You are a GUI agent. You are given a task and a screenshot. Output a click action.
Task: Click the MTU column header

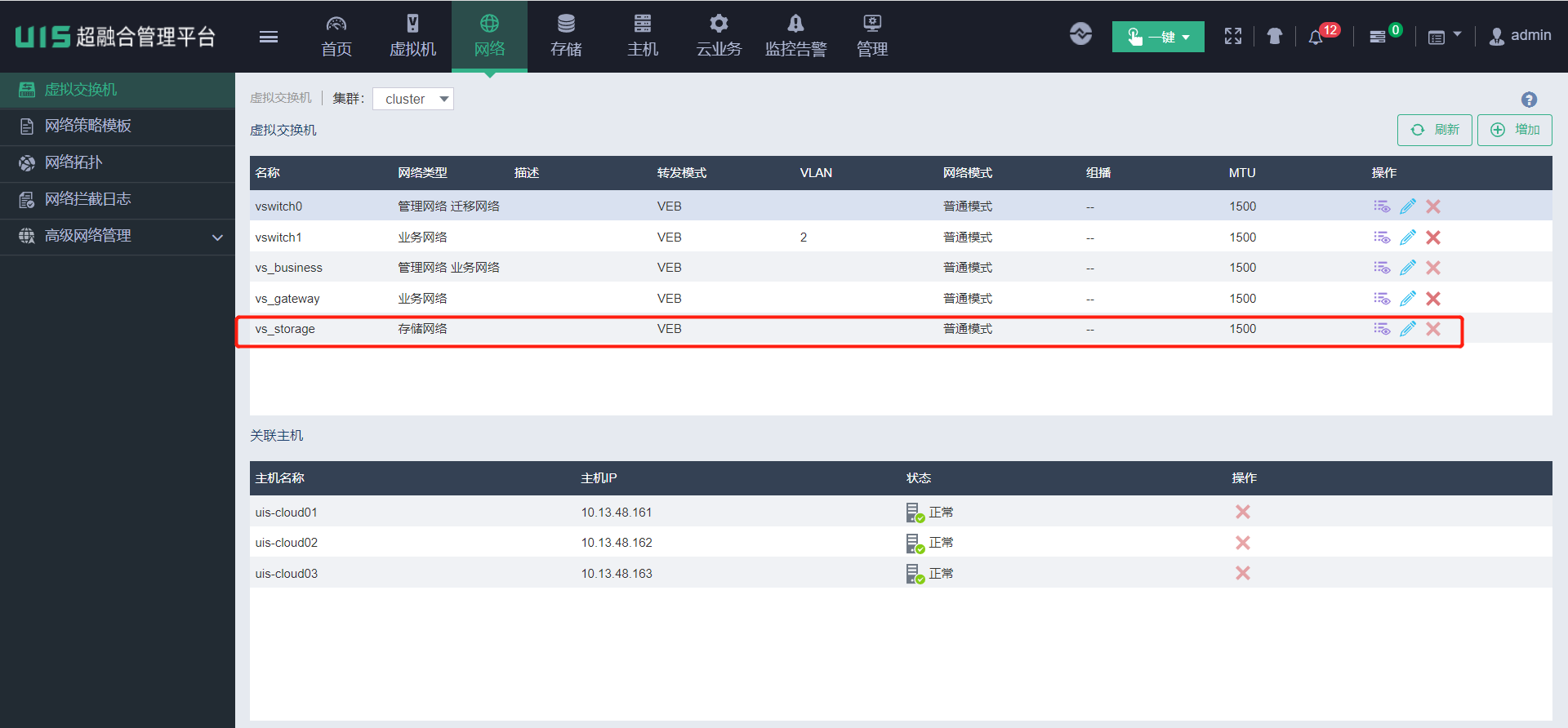click(1242, 173)
